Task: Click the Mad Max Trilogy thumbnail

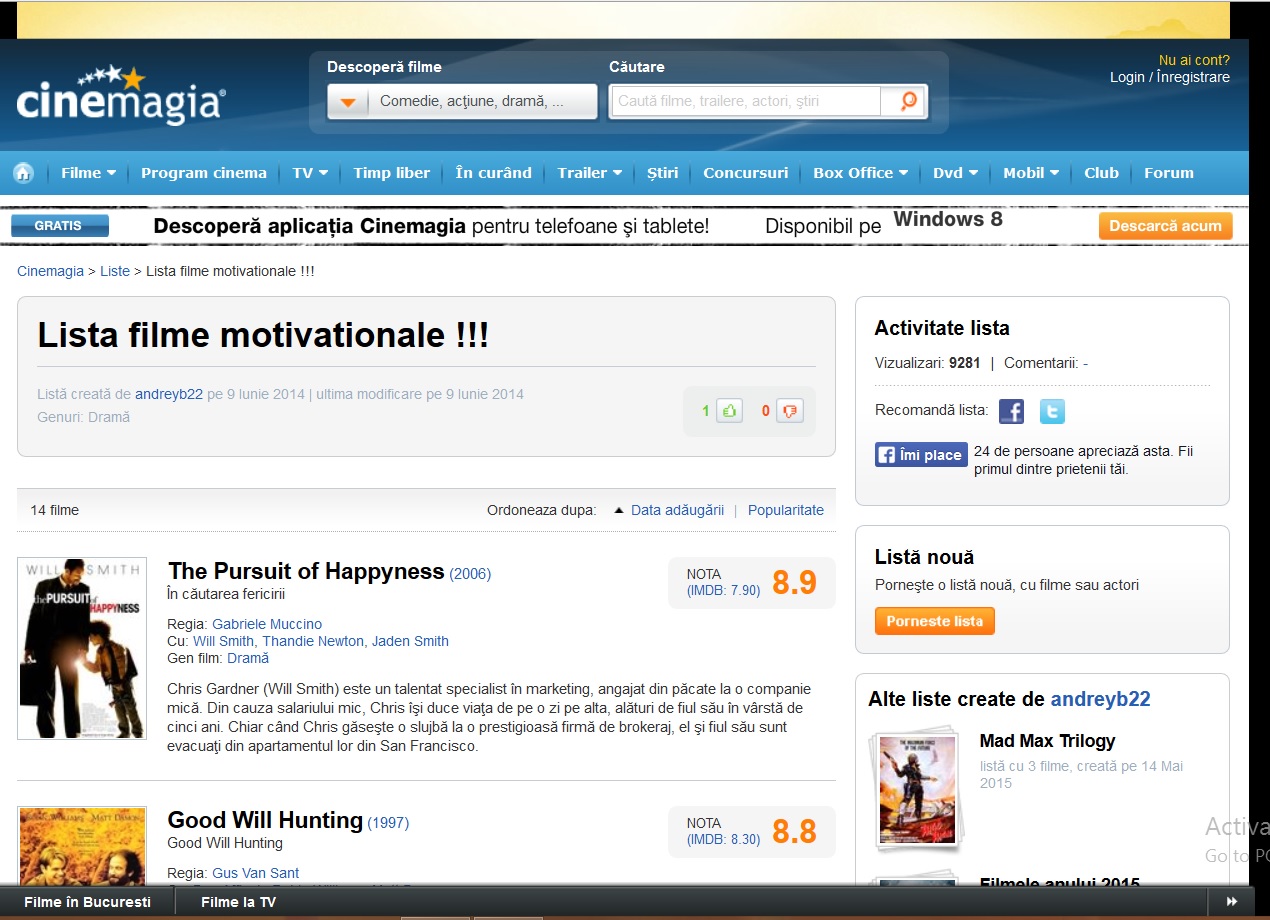Action: pos(917,791)
